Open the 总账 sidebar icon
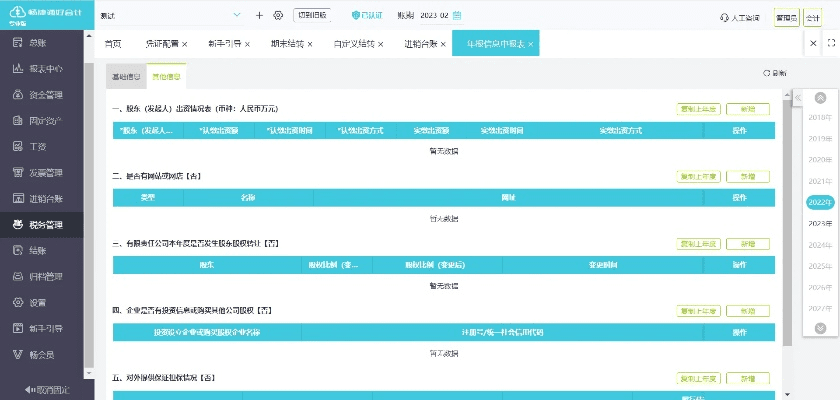The width and height of the screenshot is (840, 400). (18, 42)
